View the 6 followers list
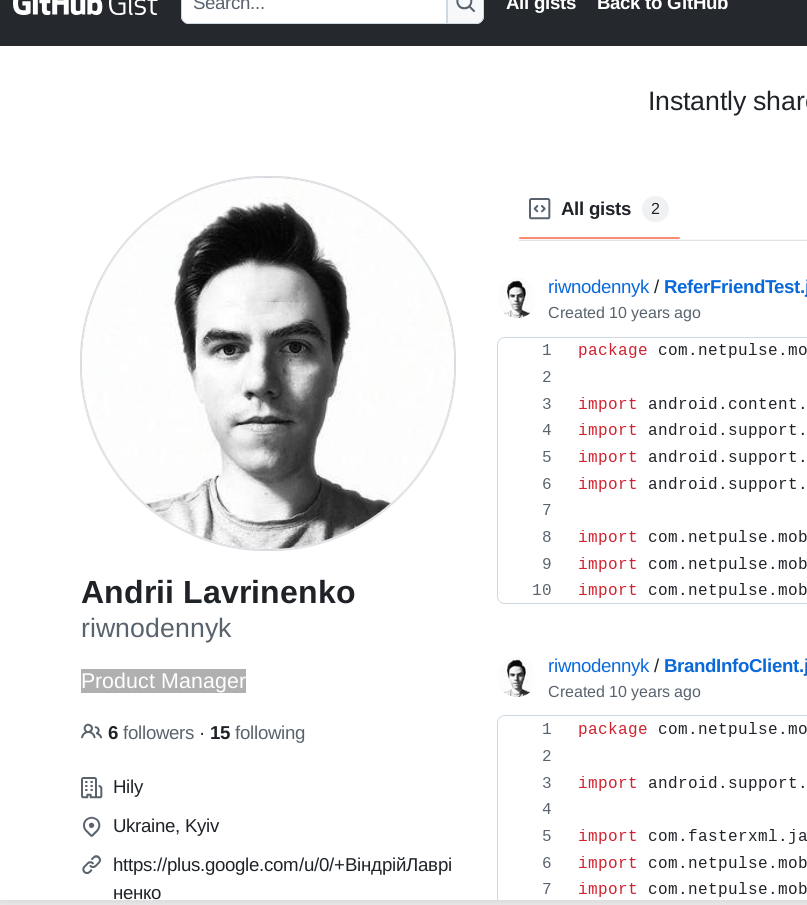807x905 pixels. pyautogui.click(x=151, y=733)
